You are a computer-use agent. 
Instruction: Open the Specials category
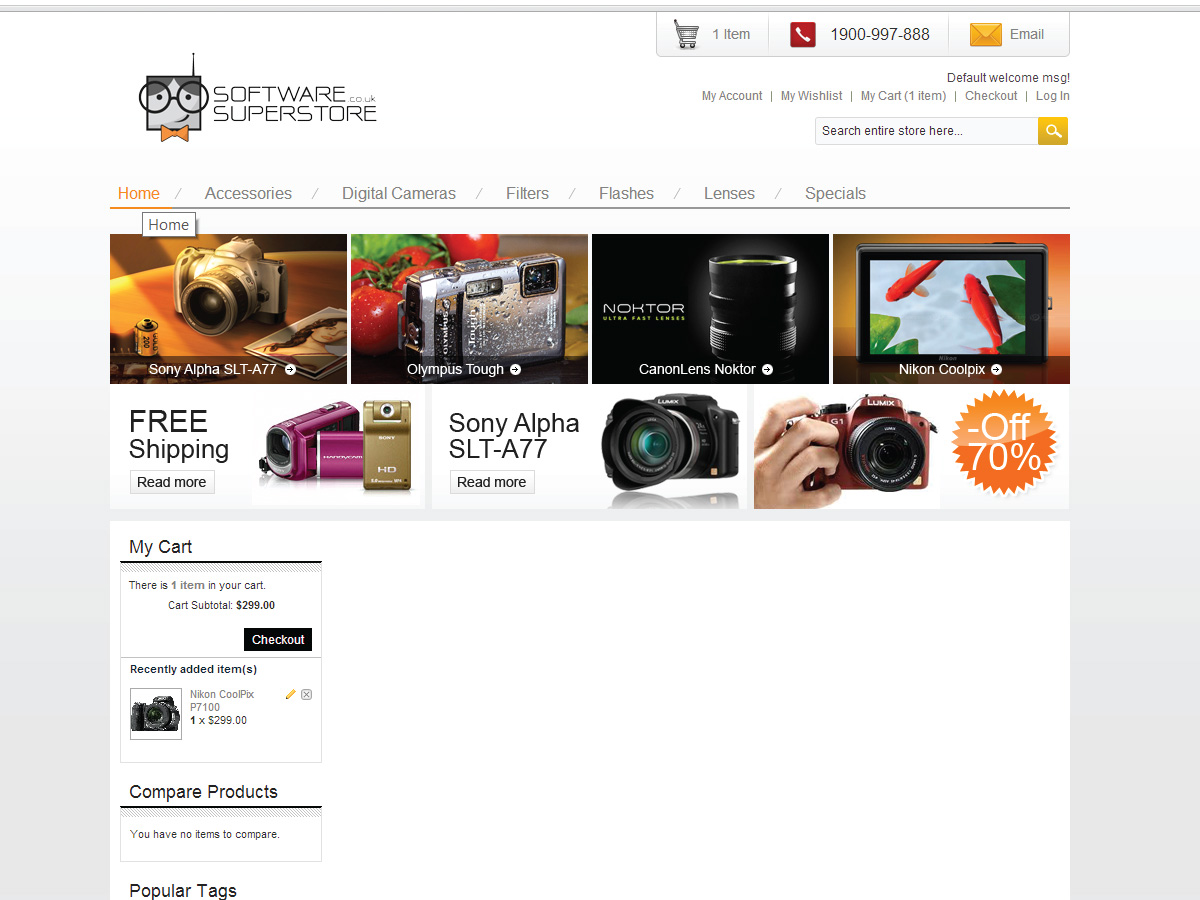pos(835,193)
